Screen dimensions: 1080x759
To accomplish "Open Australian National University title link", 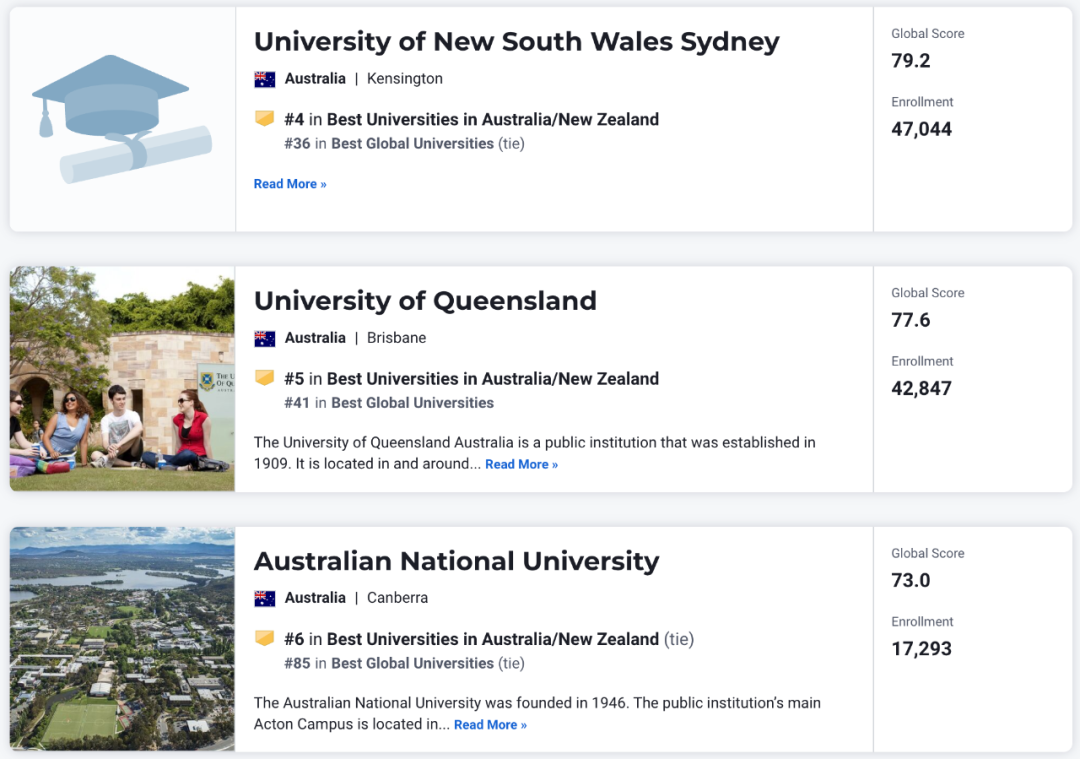I will pos(457,561).
